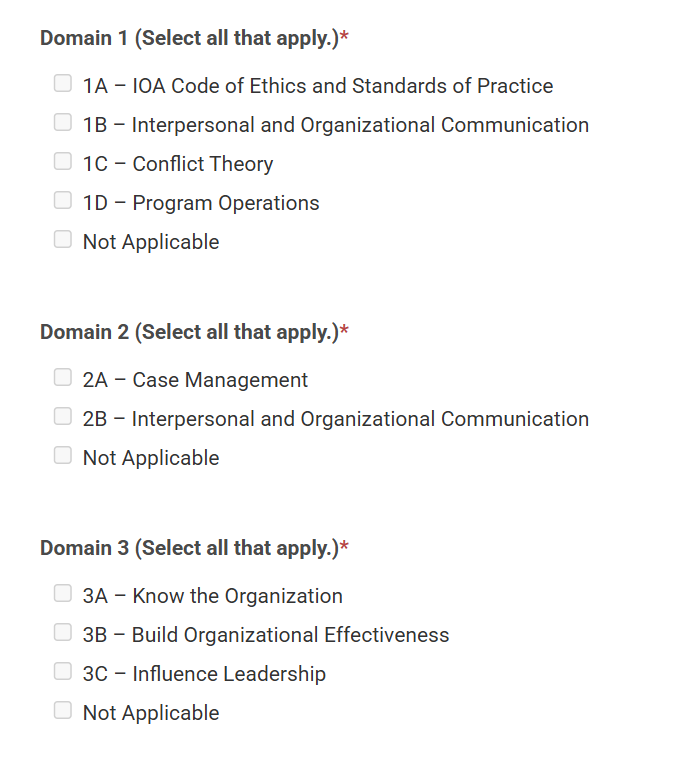The width and height of the screenshot is (689, 758).
Task: Click the '1C – Conflict Theory' label text
Action: [178, 164]
